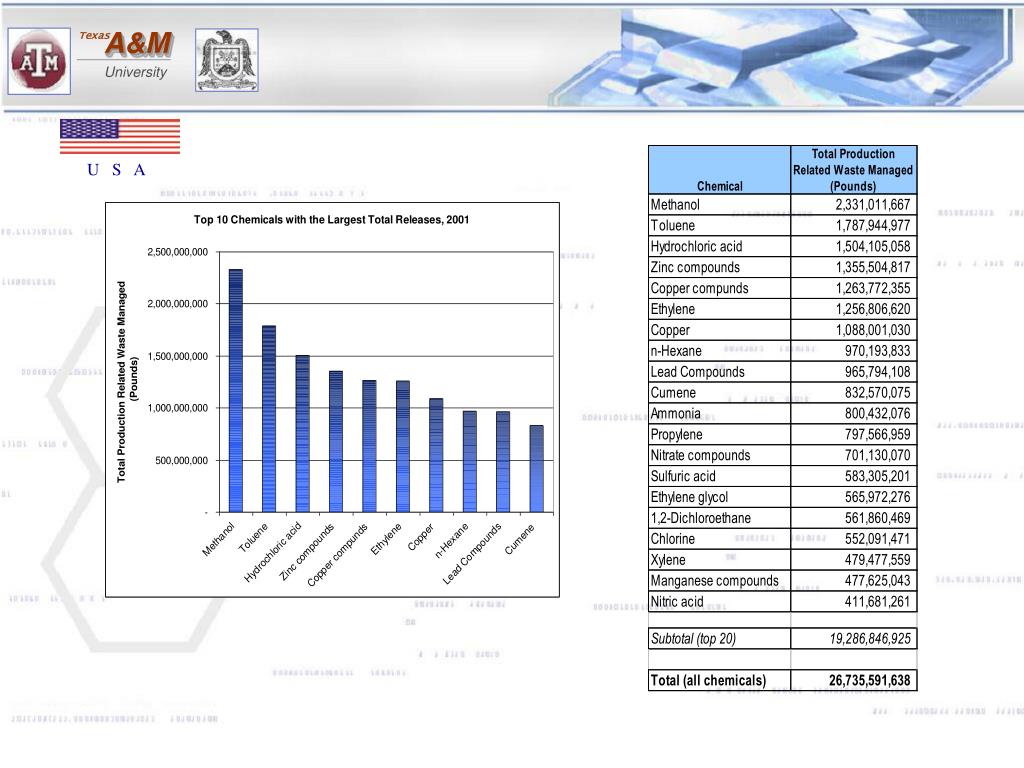Select the Copper compunds cell in the table
The image size is (1024, 768).
click(720, 289)
